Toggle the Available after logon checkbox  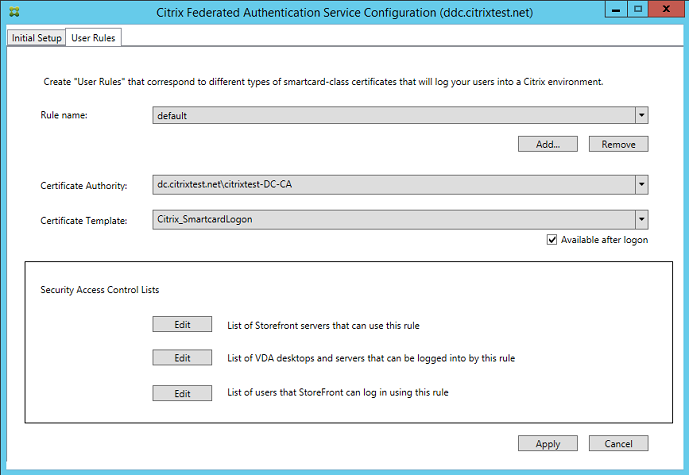552,240
